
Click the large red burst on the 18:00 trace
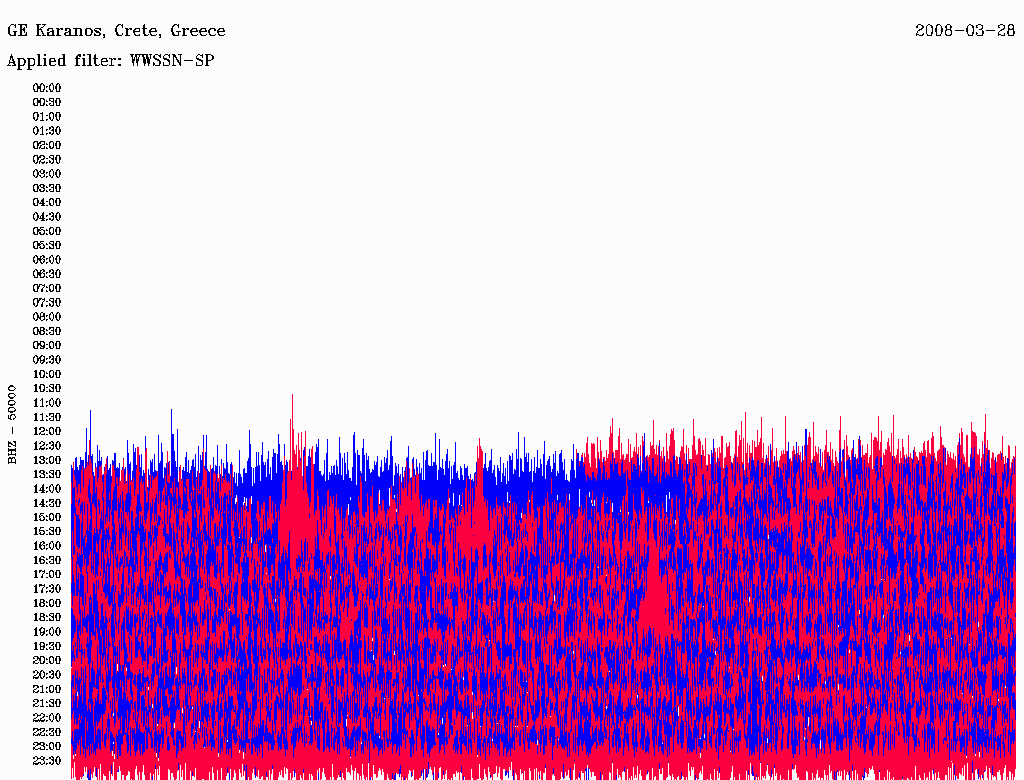click(655, 603)
